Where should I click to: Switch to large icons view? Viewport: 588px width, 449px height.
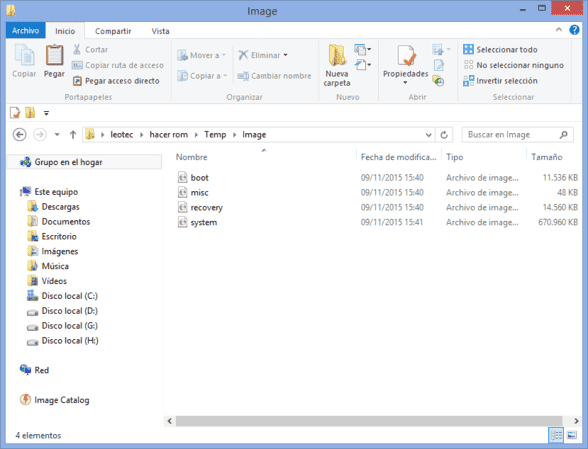pyautogui.click(x=572, y=435)
